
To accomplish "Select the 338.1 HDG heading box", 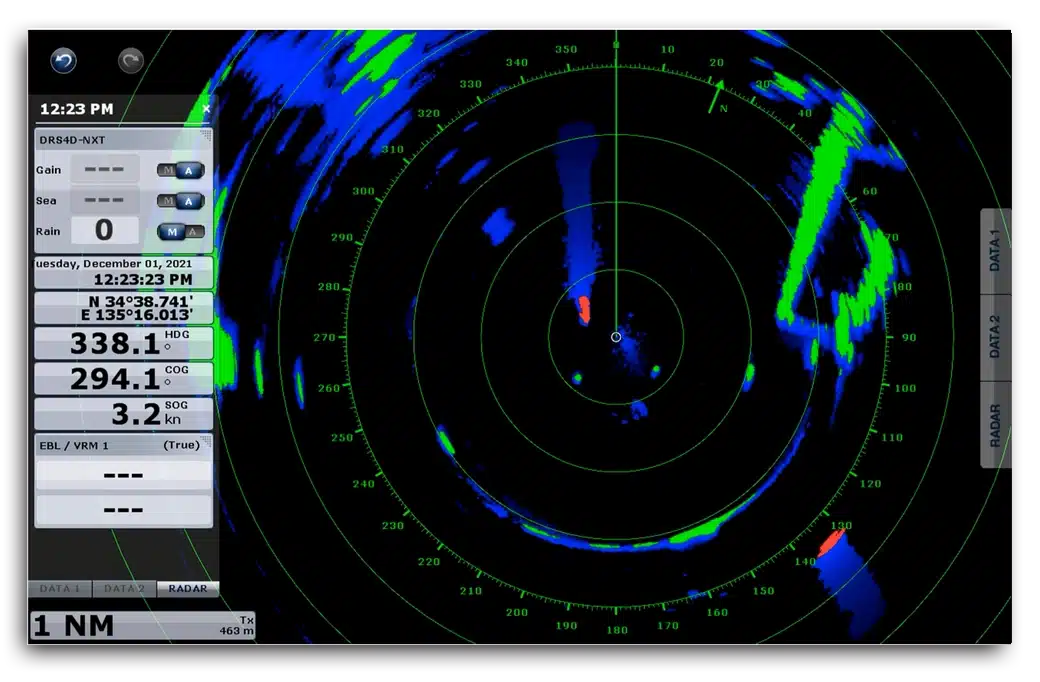I will [124, 343].
